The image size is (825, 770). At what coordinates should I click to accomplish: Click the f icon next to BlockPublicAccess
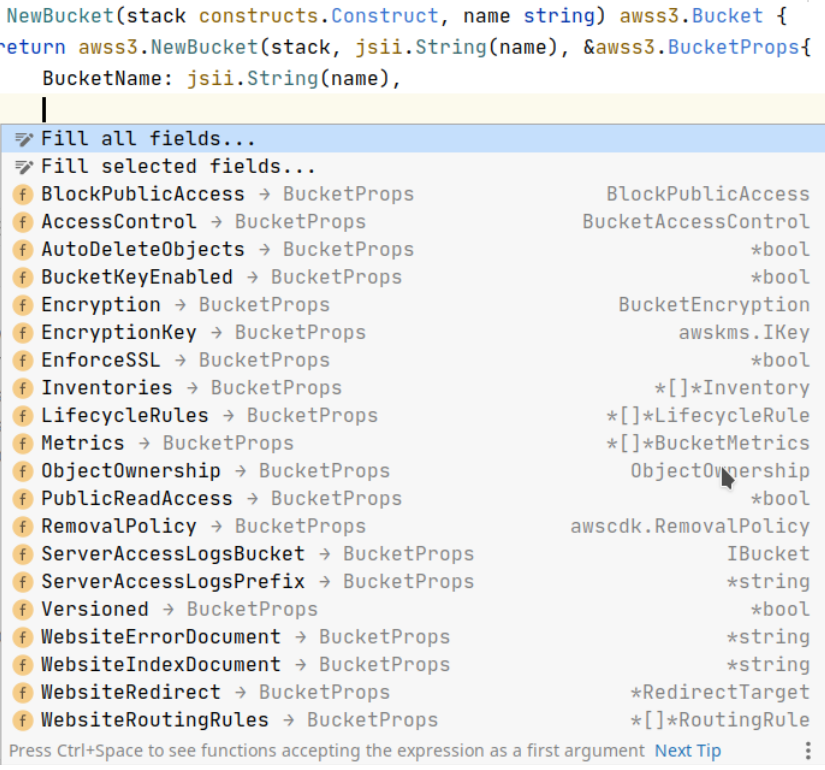[x=22, y=194]
